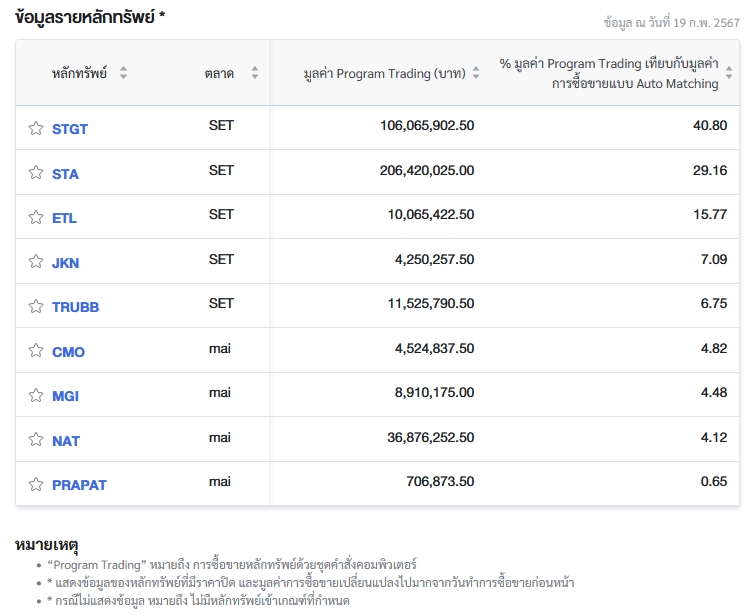Image resolution: width=755 pixels, height=616 pixels.
Task: Star the MGI row
Action: tap(36, 396)
